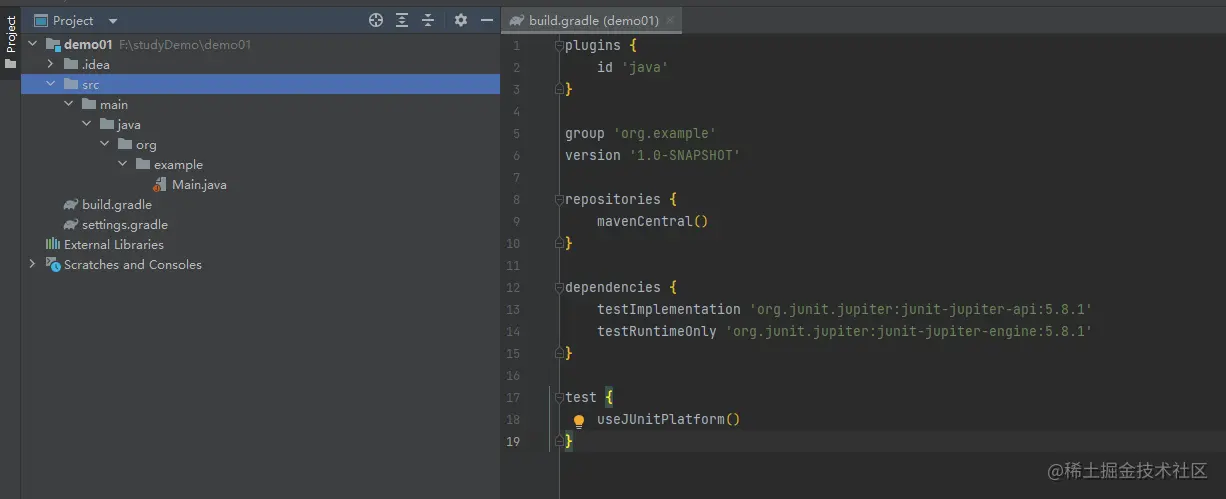
Task: Collapse the org package chevron
Action: [105, 144]
